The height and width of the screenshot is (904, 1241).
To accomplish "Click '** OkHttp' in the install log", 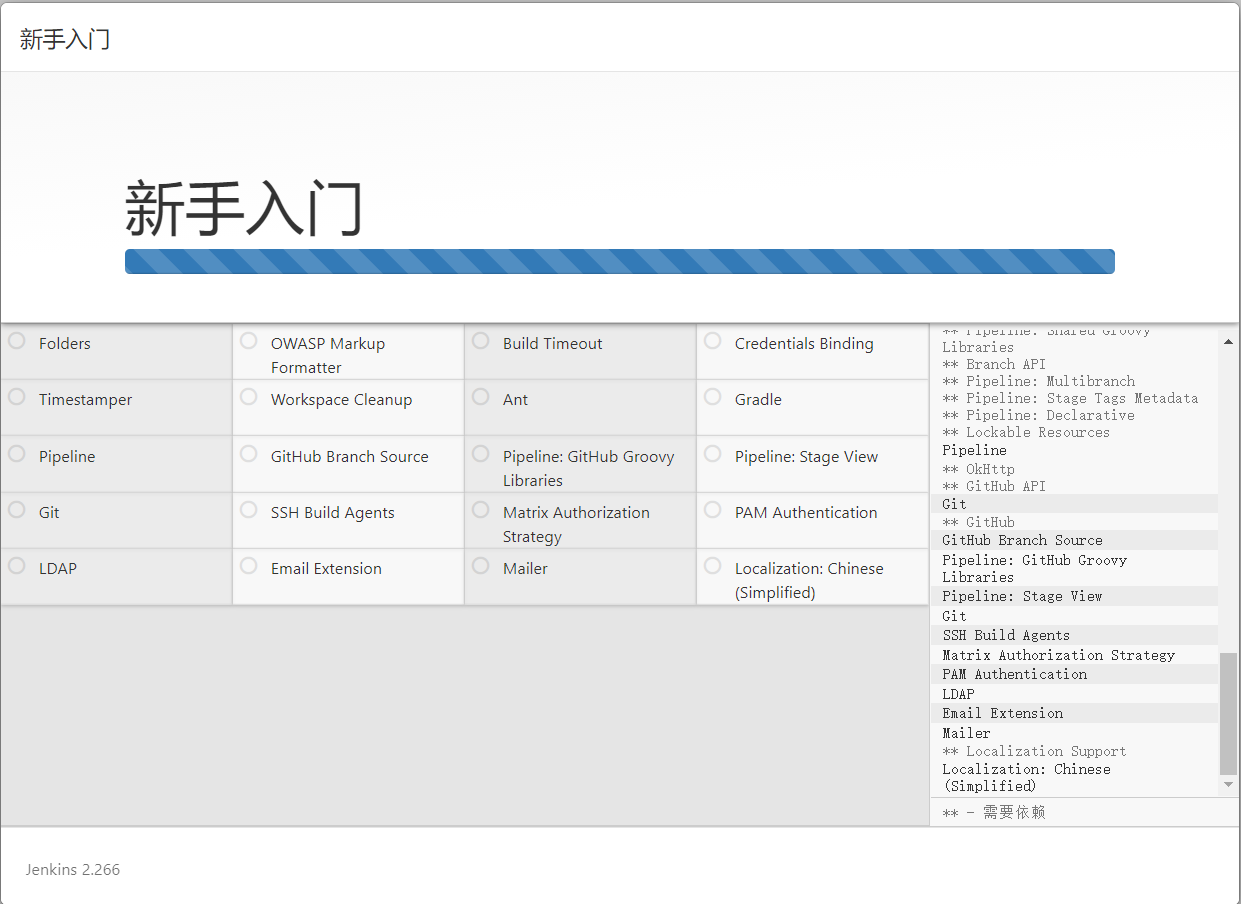I will (978, 470).
